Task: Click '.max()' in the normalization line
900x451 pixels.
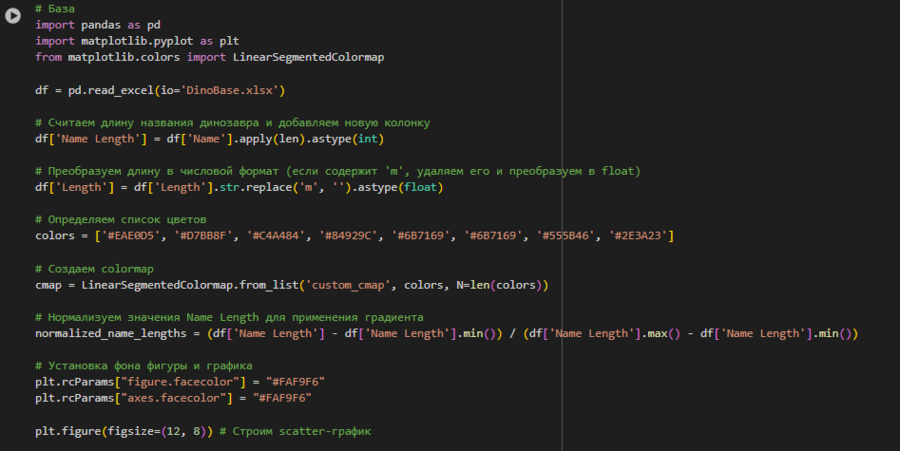Action: [661, 333]
